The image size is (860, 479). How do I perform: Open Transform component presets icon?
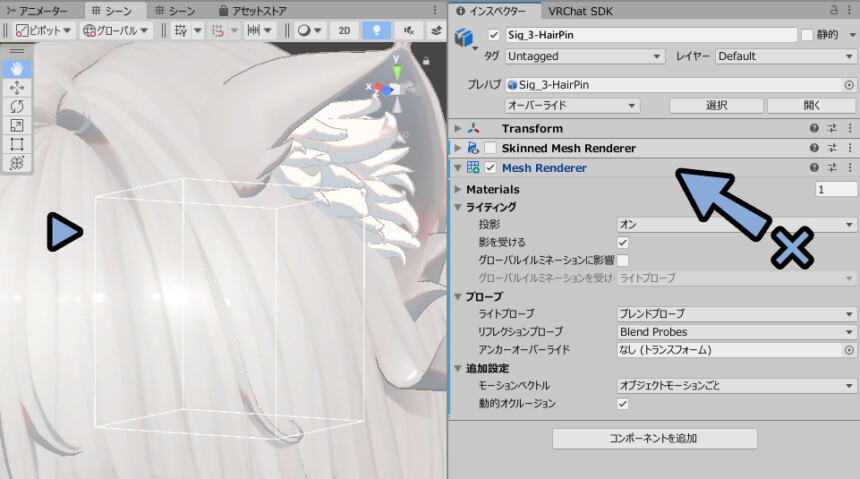[832, 128]
